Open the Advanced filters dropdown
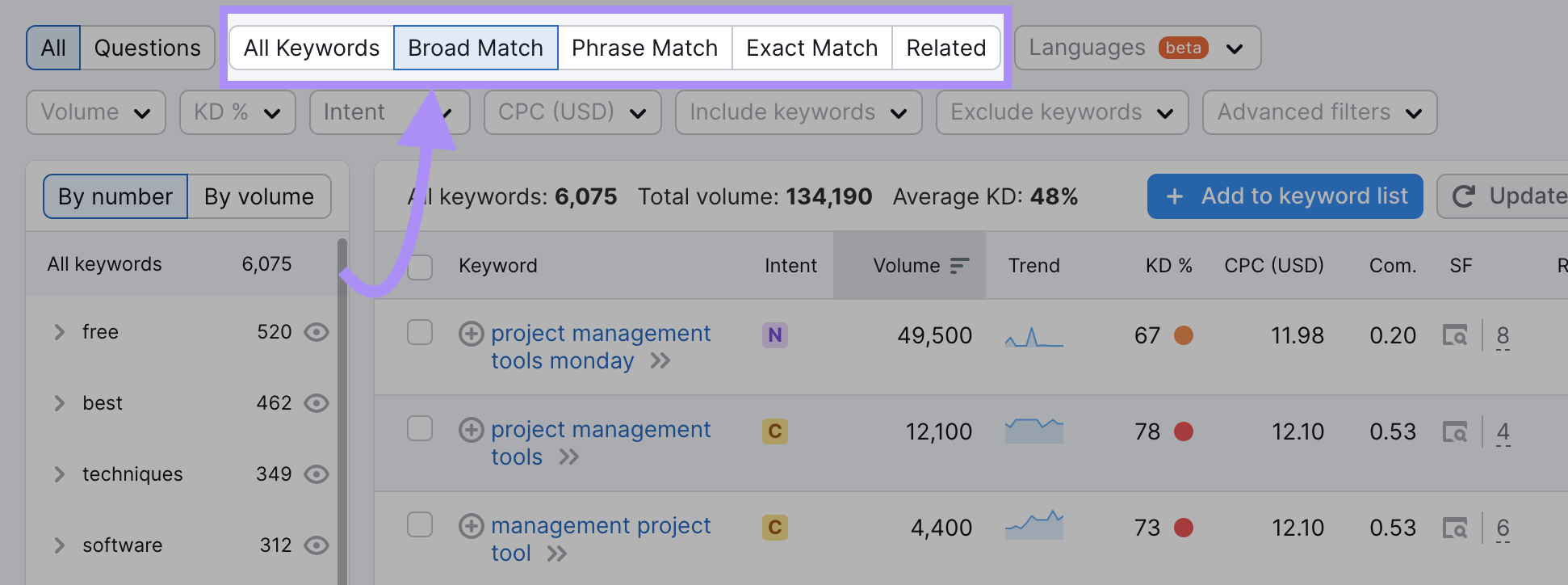 [x=1319, y=112]
